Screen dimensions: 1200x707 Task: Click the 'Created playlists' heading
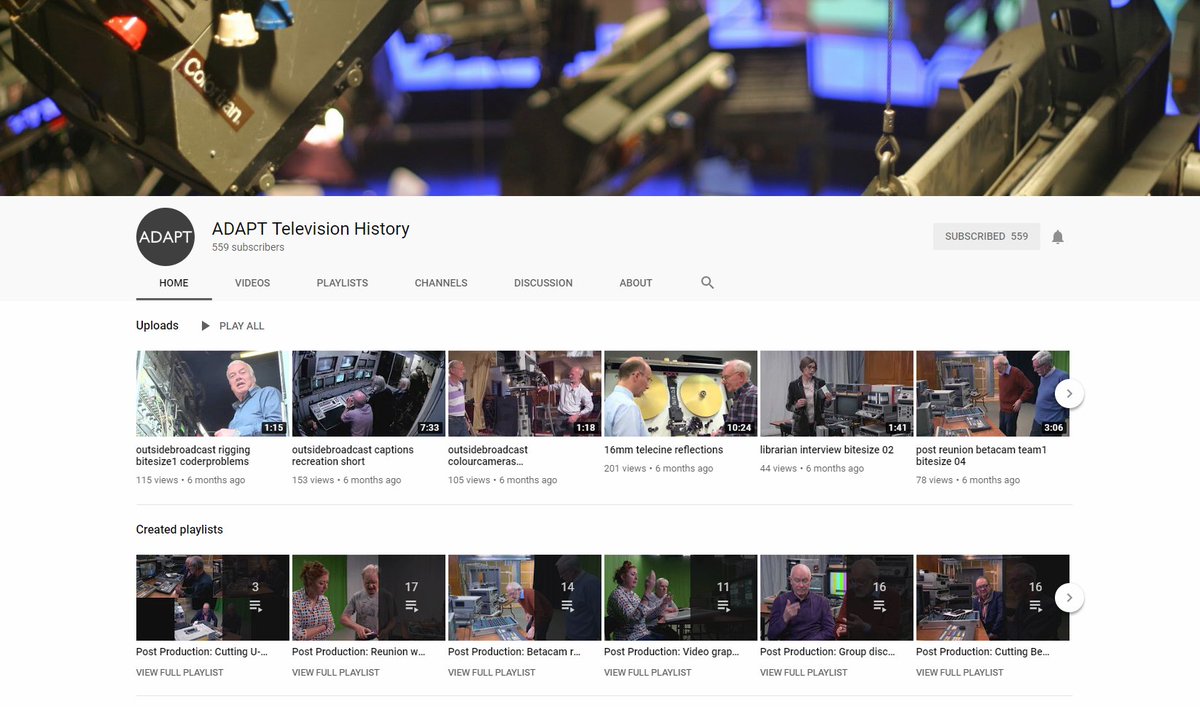pyautogui.click(x=180, y=530)
